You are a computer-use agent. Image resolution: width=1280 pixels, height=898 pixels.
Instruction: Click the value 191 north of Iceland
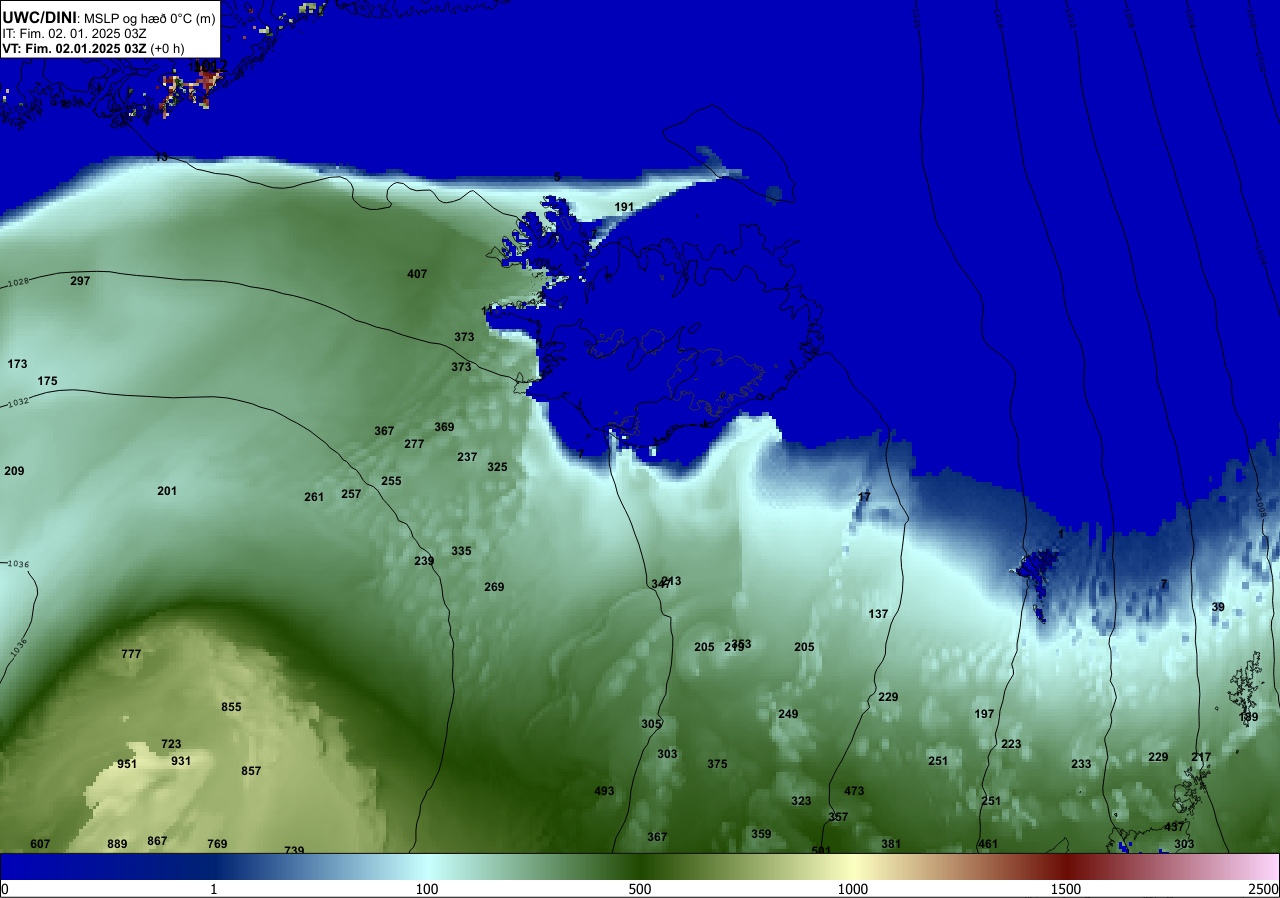(624, 207)
